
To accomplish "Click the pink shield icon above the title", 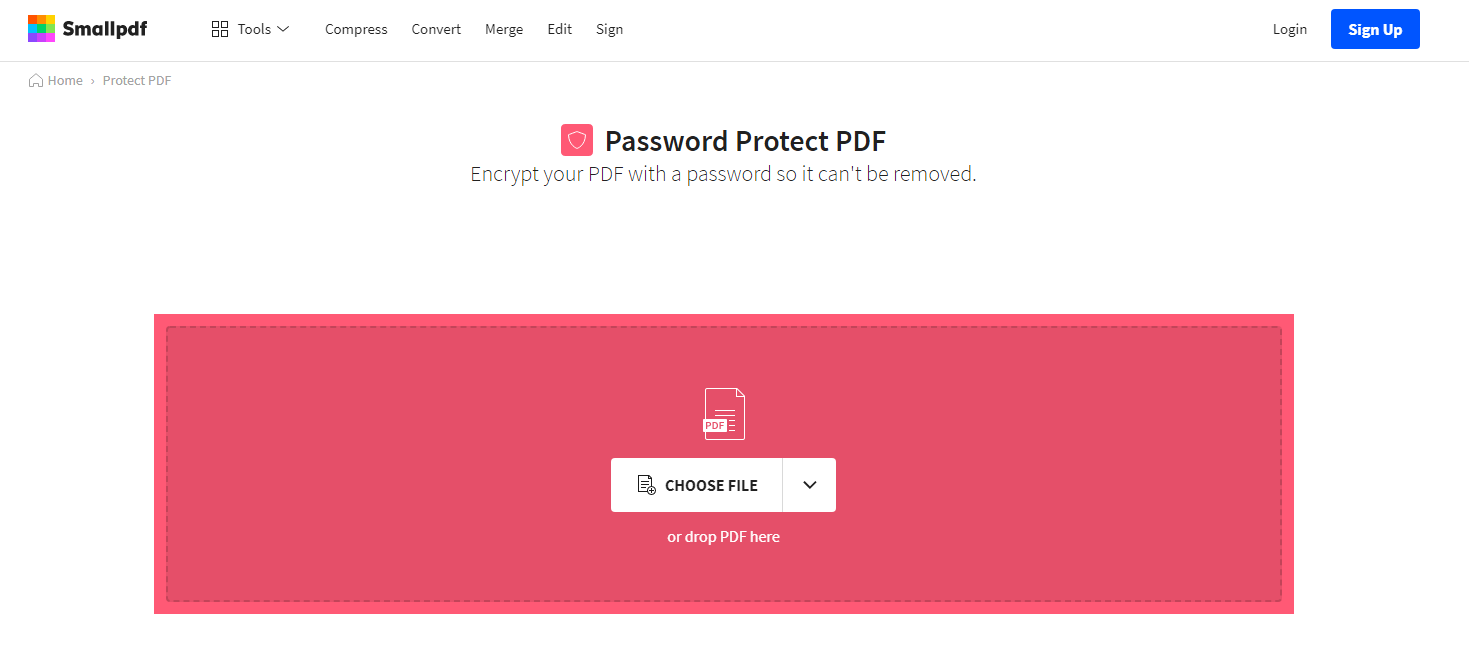I will 577,140.
